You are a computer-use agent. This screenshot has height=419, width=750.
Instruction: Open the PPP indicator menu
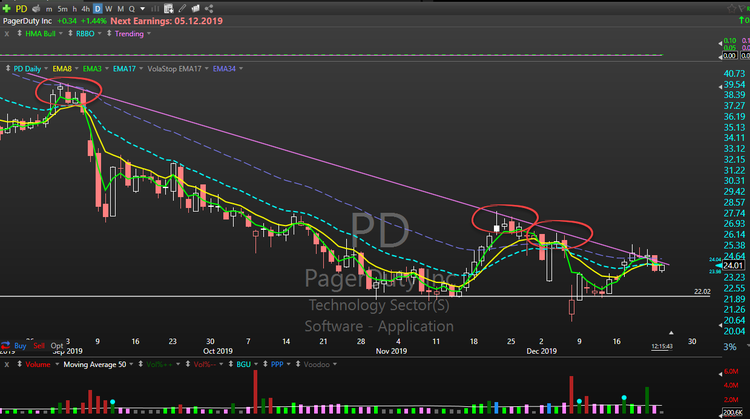288,364
